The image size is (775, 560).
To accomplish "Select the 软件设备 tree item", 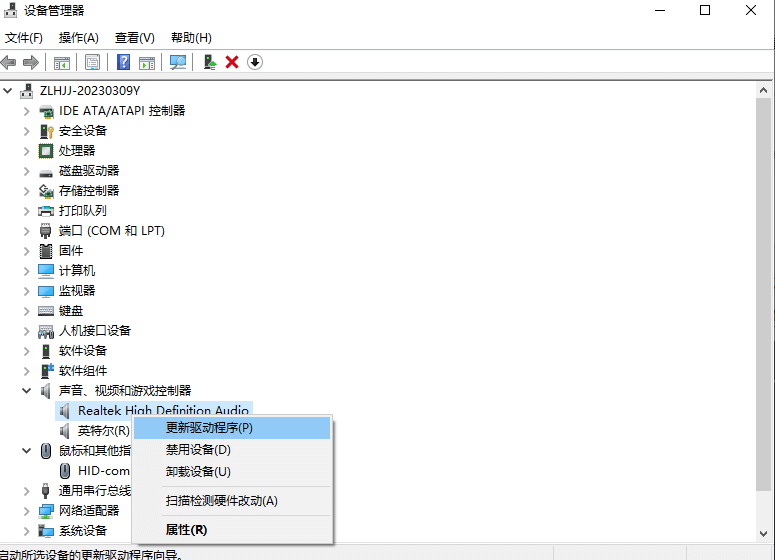I will [83, 351].
